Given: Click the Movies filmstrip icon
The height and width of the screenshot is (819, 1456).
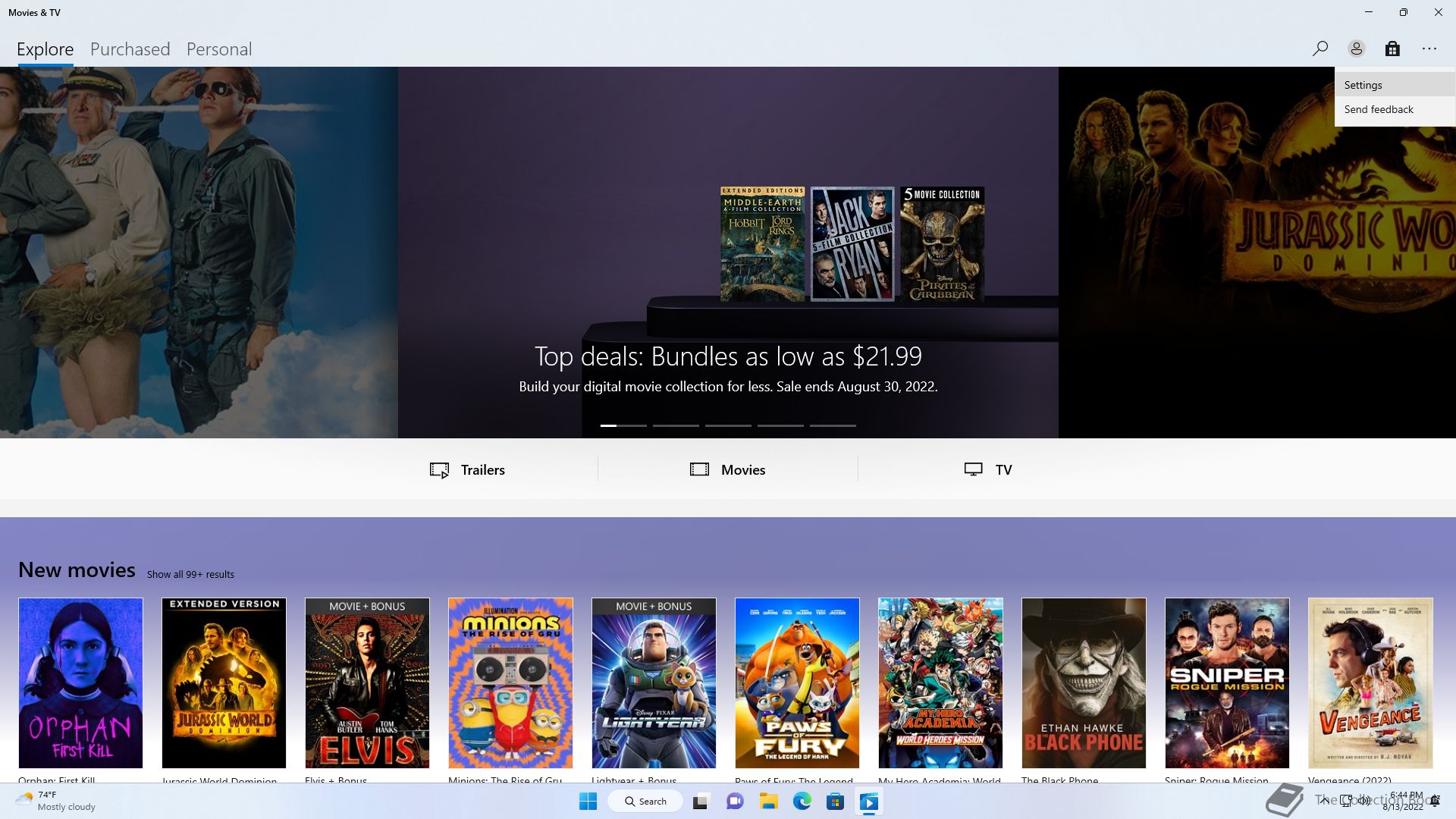Looking at the screenshot, I should pyautogui.click(x=699, y=469).
